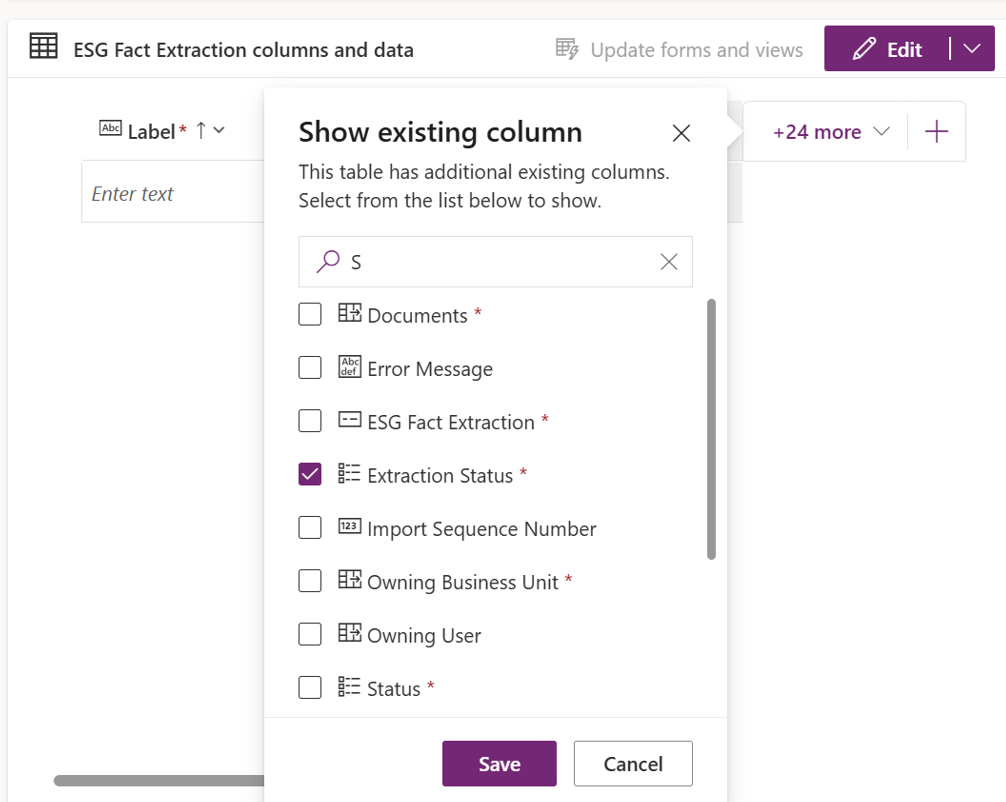Image resolution: width=1006 pixels, height=802 pixels.
Task: Select the Owning User list item
Action: tap(424, 635)
